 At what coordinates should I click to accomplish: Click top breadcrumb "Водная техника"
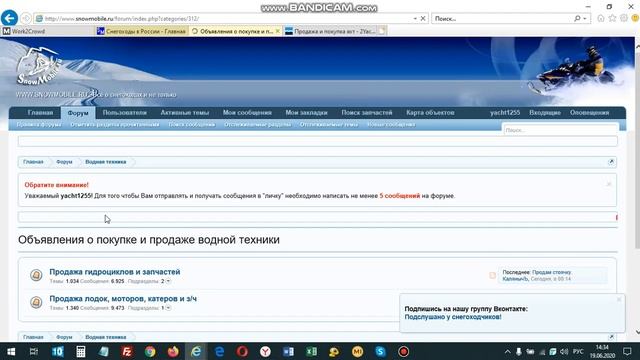[x=106, y=162]
